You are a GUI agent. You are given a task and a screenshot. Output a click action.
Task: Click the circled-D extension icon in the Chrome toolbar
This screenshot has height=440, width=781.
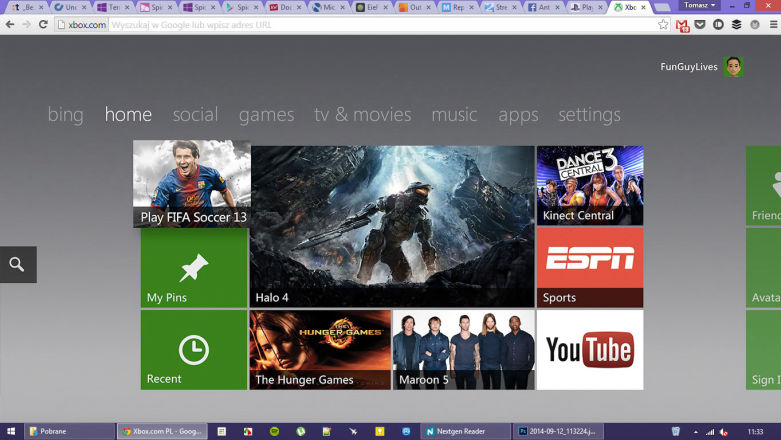click(718, 24)
